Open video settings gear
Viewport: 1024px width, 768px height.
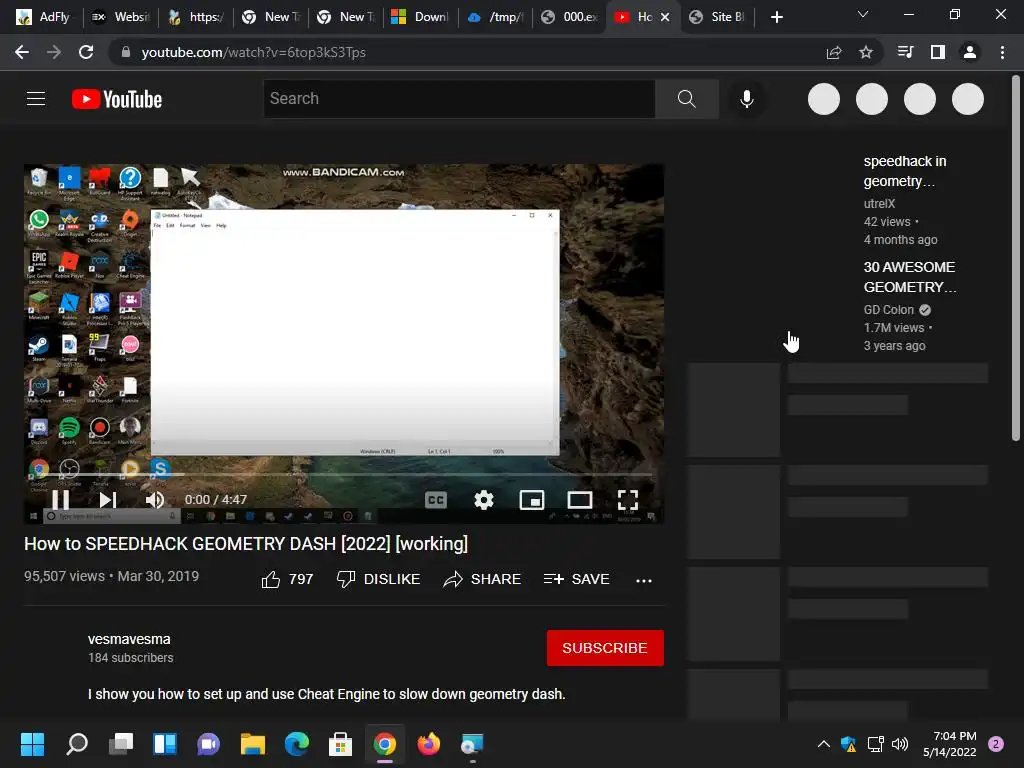[x=483, y=500]
